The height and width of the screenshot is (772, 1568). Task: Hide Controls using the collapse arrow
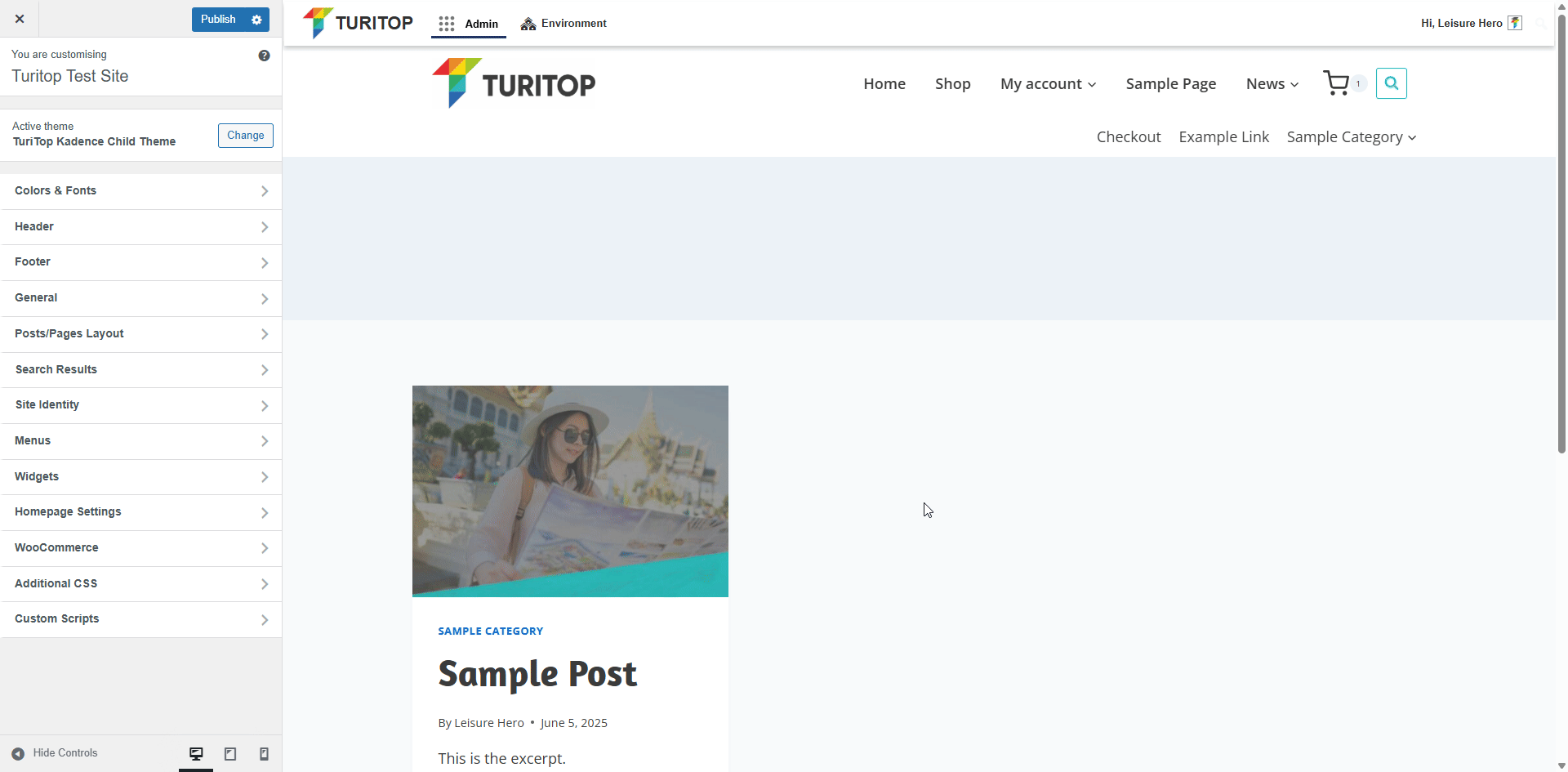pyautogui.click(x=18, y=753)
